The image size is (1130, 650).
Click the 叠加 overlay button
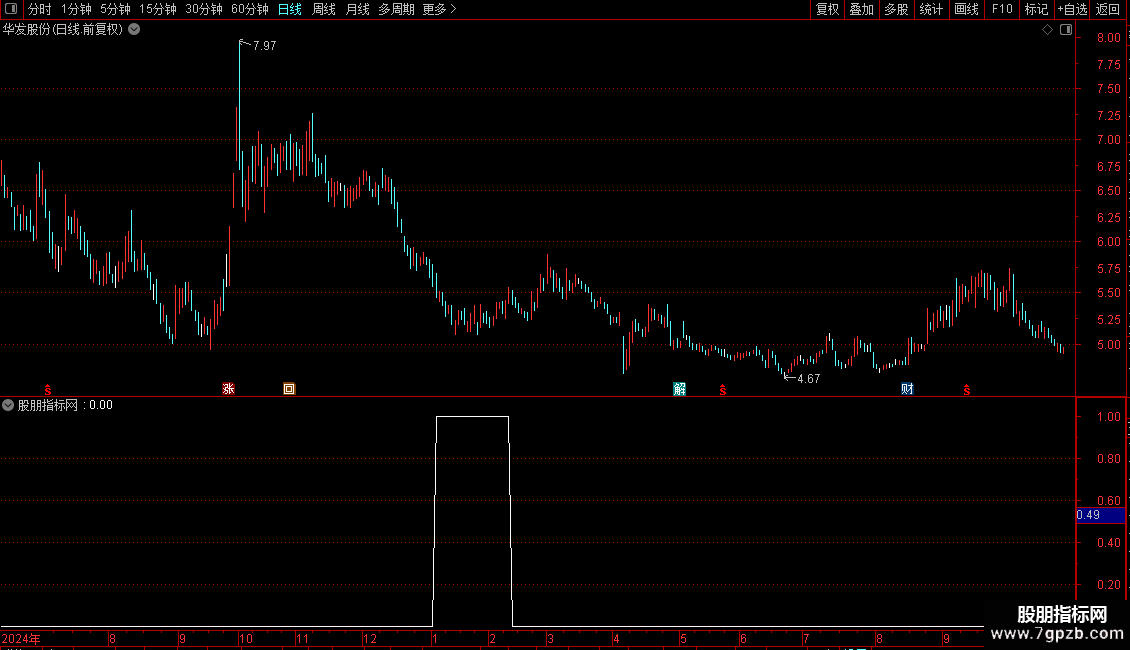click(861, 9)
